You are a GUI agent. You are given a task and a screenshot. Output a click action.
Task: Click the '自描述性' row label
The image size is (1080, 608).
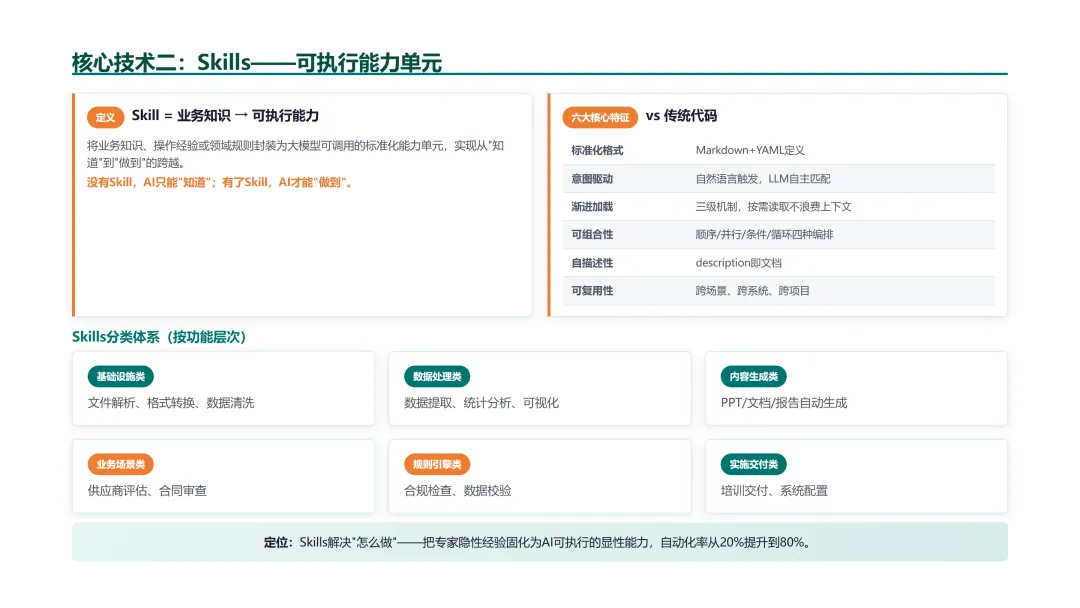click(592, 263)
